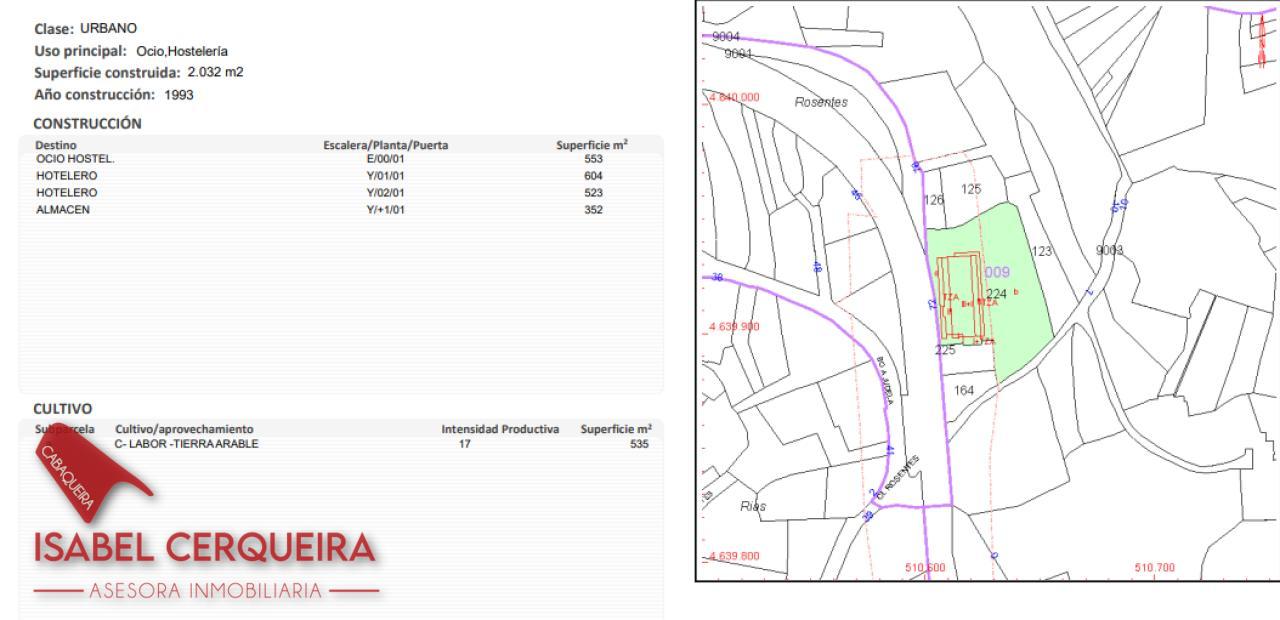Click the Superficie m² column header in CONSTRUCCIÓN
This screenshot has height=620, width=1280.
coord(592,146)
